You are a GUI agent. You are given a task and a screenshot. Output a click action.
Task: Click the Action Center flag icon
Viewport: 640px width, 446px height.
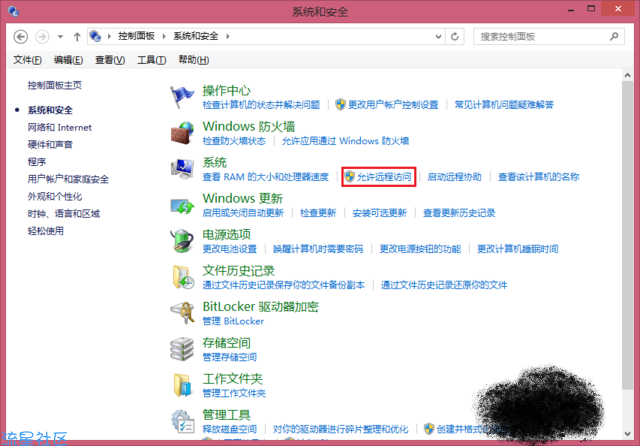[182, 97]
